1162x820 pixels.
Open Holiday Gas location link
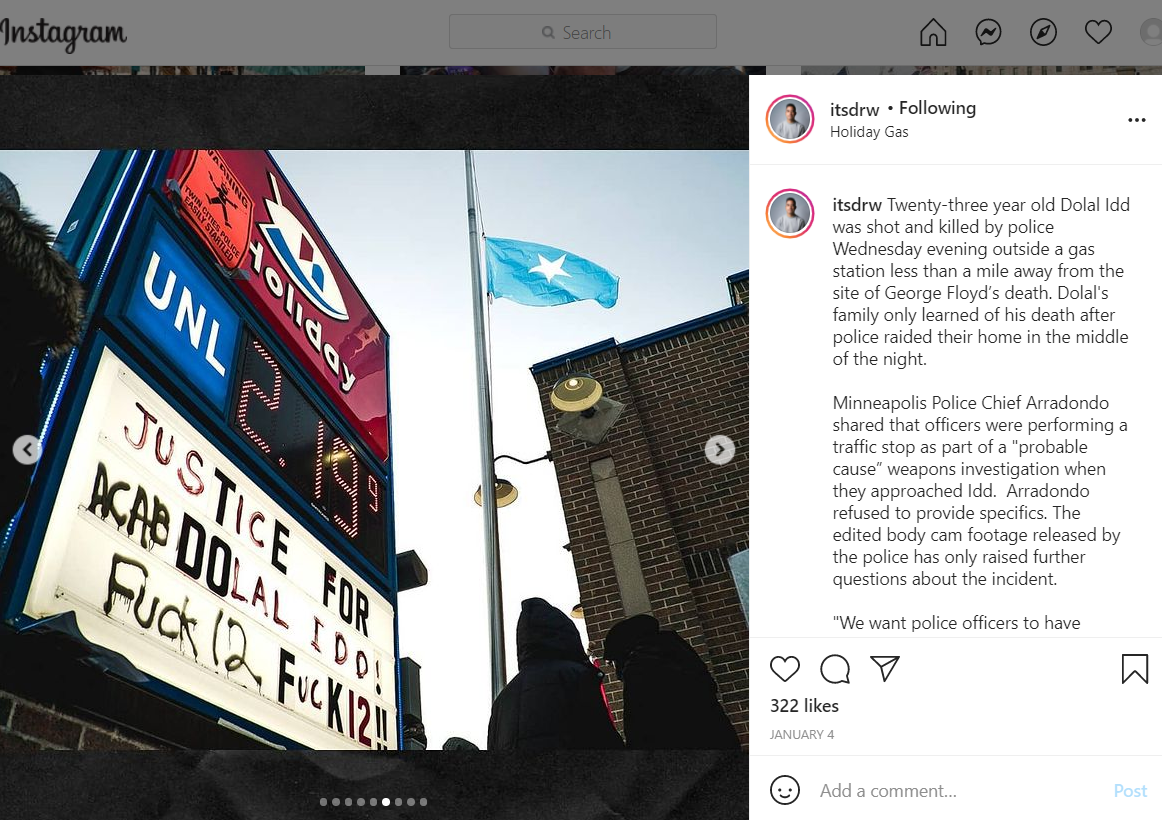click(x=869, y=132)
